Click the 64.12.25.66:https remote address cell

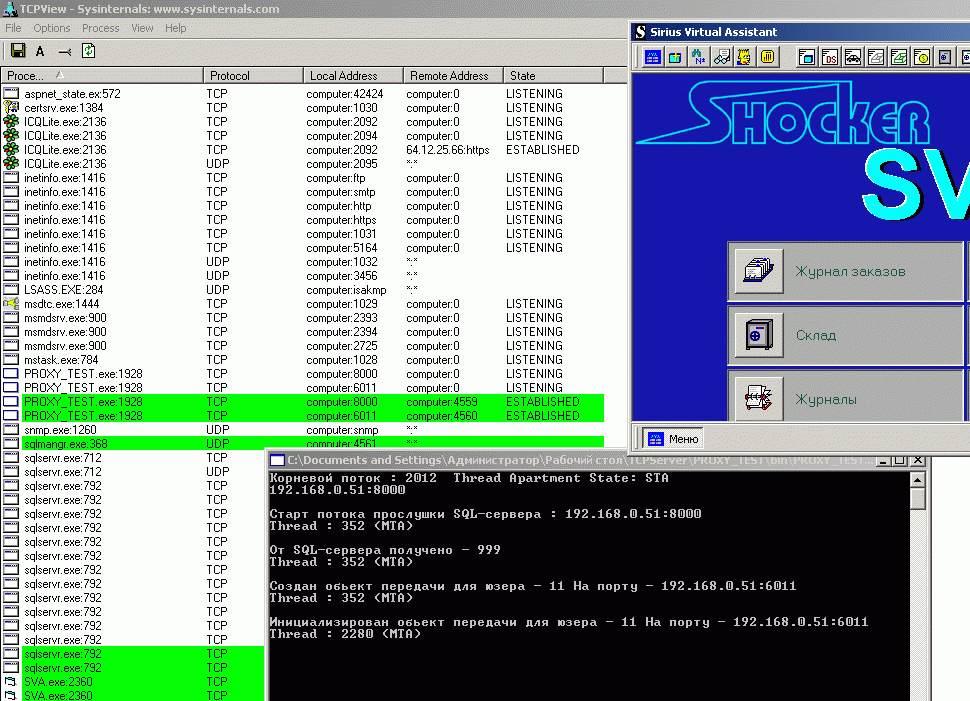(448, 150)
